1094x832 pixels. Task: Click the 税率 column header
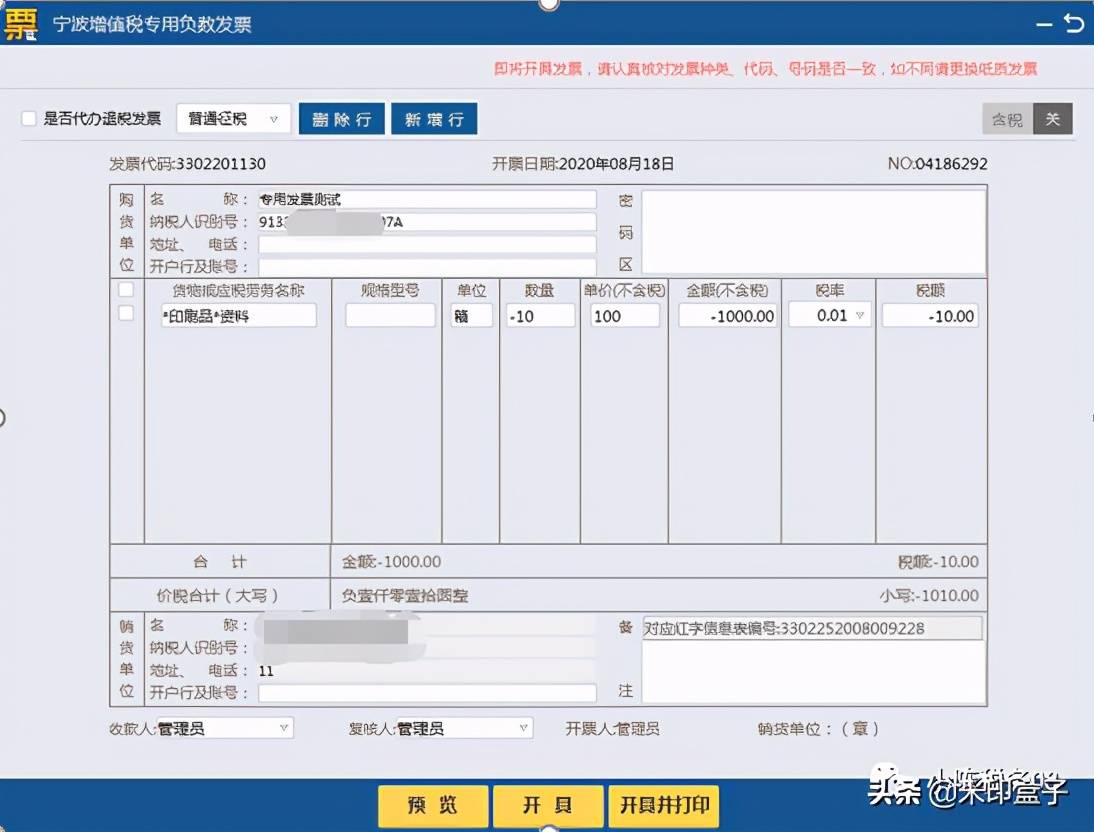click(x=830, y=290)
